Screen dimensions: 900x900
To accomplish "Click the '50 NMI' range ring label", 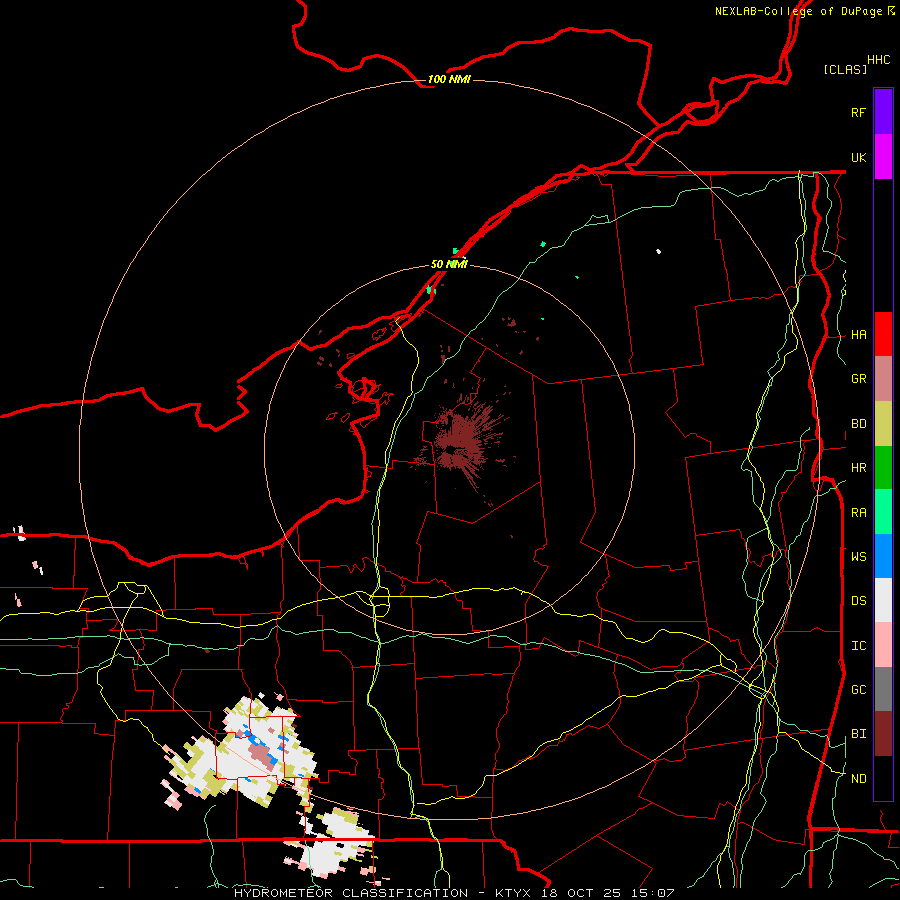I will click(449, 265).
